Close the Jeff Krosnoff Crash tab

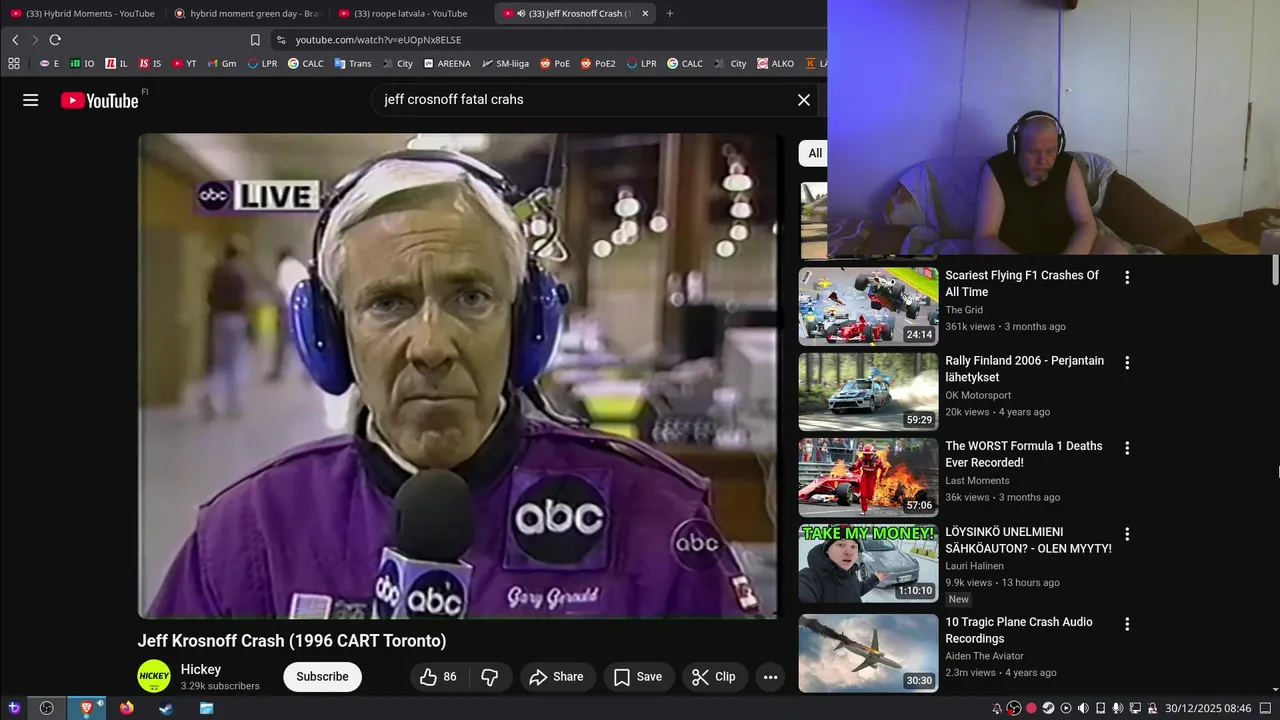point(645,13)
